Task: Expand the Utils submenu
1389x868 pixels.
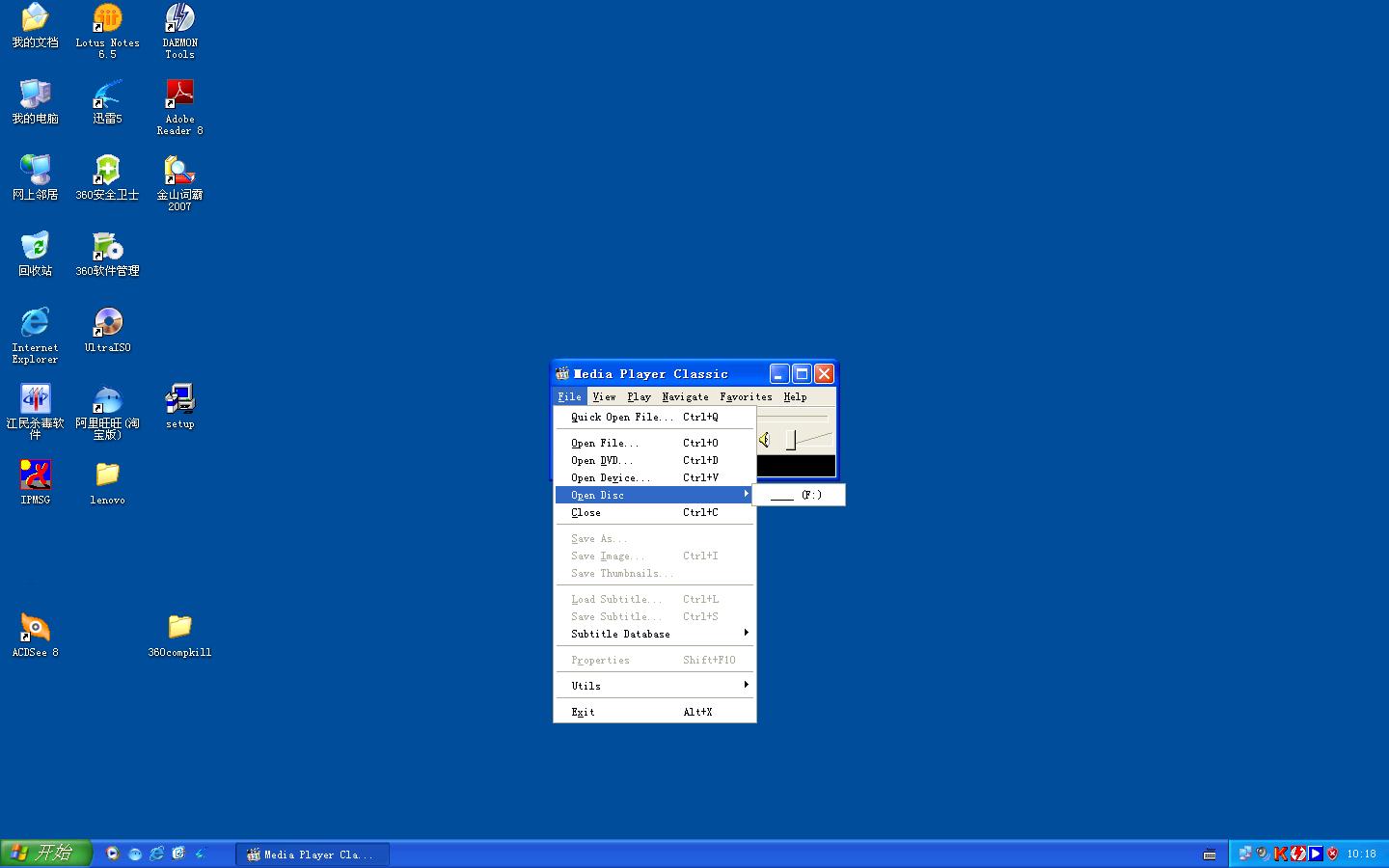Action: 654,686
